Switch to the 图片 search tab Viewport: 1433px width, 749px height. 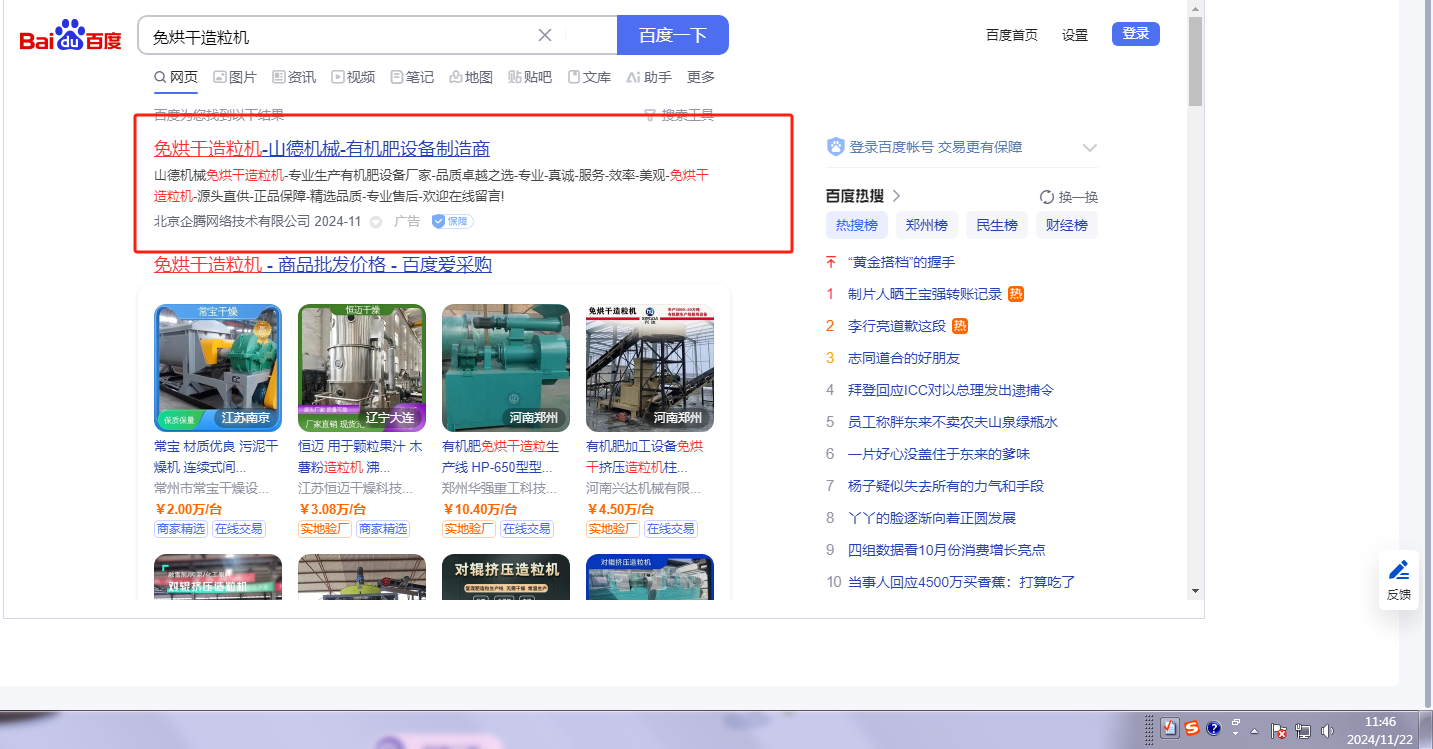(x=235, y=77)
